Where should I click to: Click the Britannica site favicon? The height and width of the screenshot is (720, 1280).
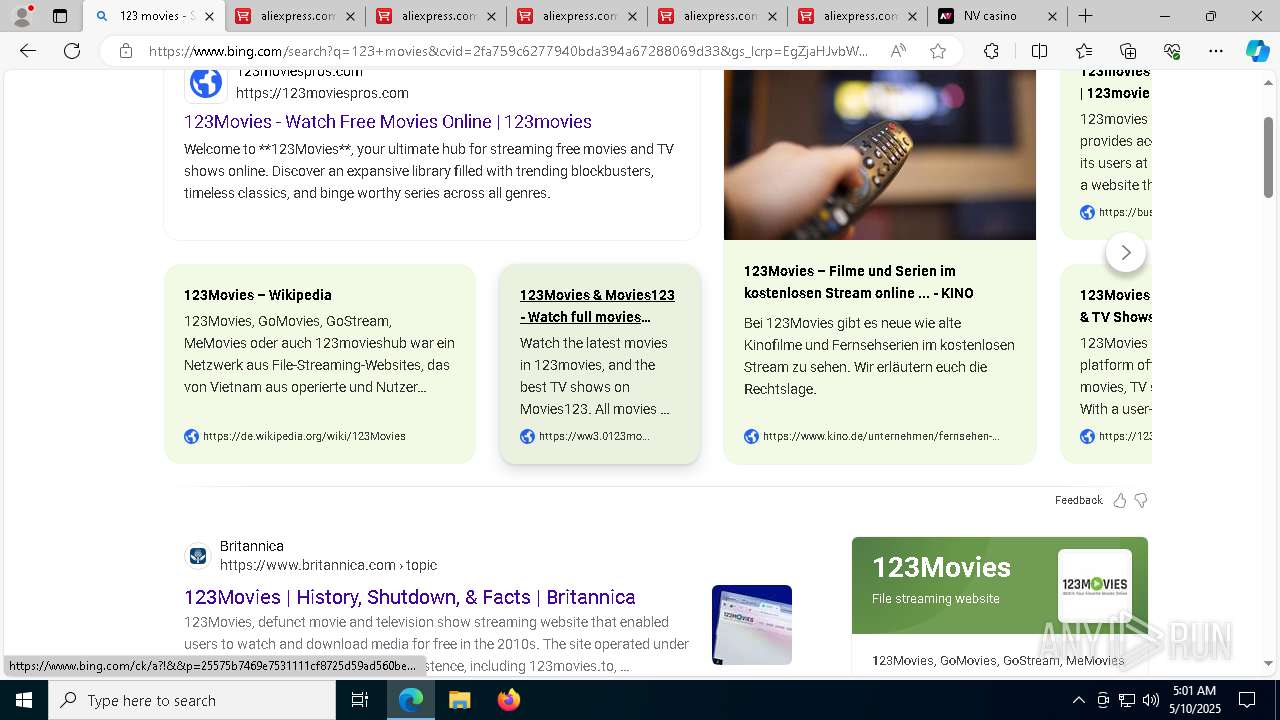198,555
